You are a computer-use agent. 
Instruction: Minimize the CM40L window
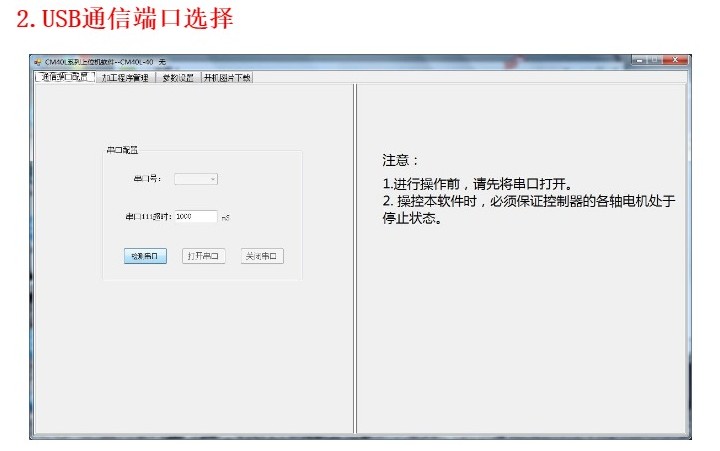pyautogui.click(x=640, y=61)
